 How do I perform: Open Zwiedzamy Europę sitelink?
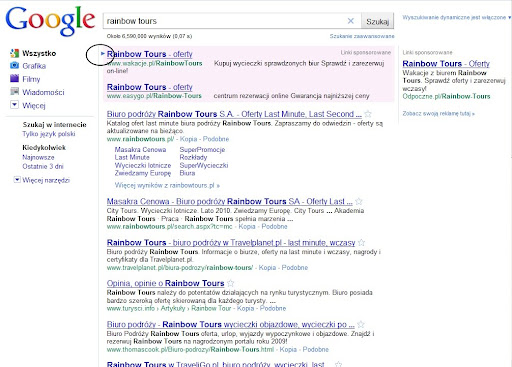pos(143,173)
